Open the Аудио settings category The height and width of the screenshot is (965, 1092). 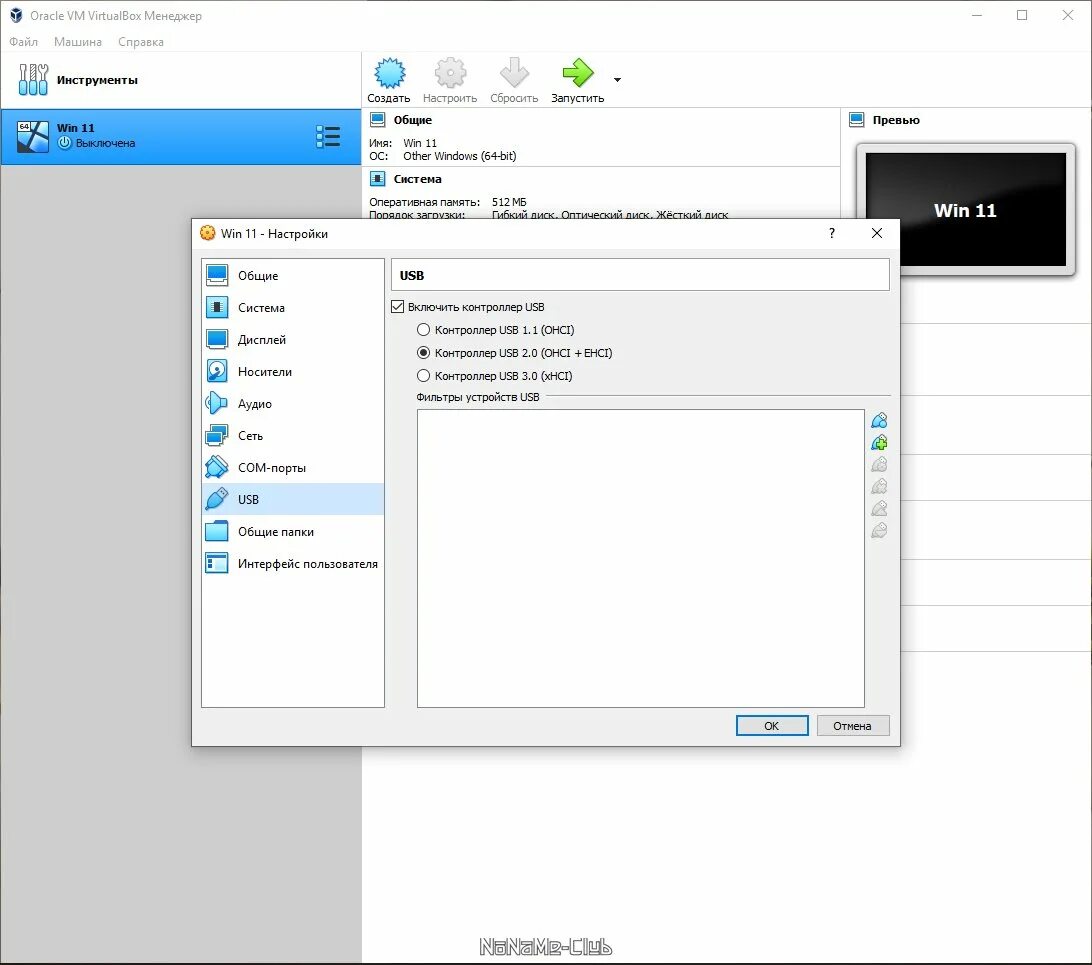293,404
